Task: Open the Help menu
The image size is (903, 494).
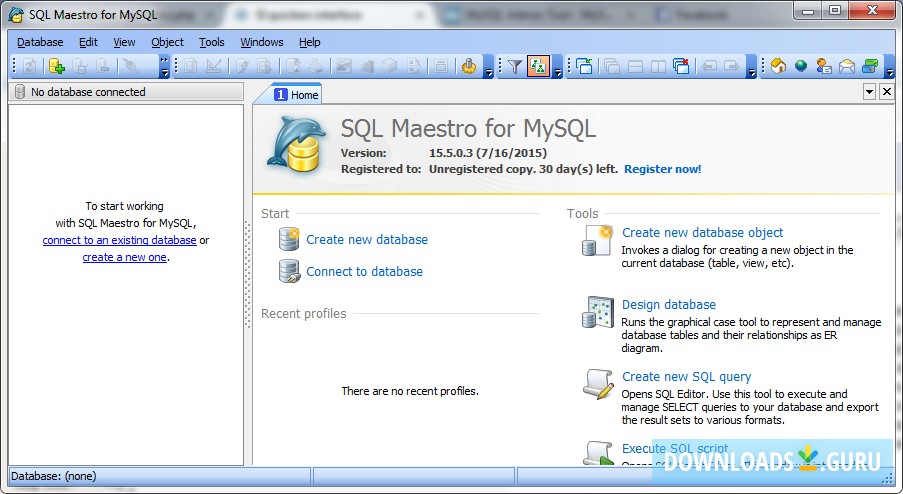Action: point(309,42)
